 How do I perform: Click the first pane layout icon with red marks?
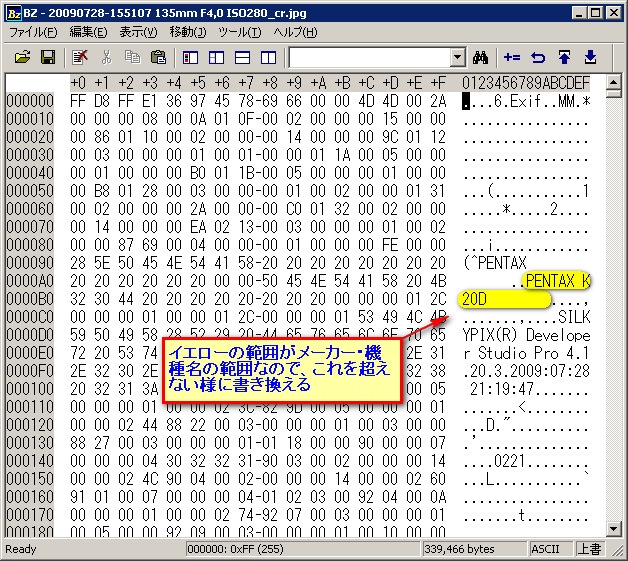[x=190, y=58]
